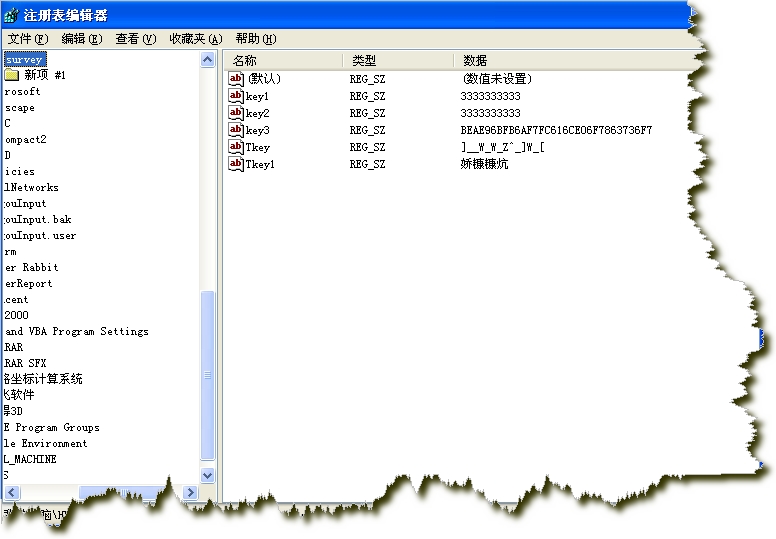This screenshot has width=776, height=539.
Task: Select the ouInput.user tree key
Action: coord(40,236)
